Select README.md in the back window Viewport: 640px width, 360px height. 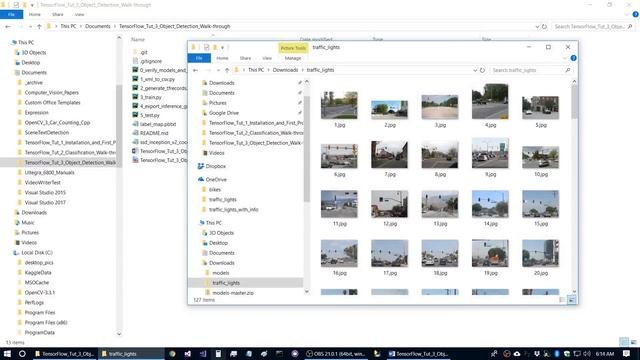[154, 133]
